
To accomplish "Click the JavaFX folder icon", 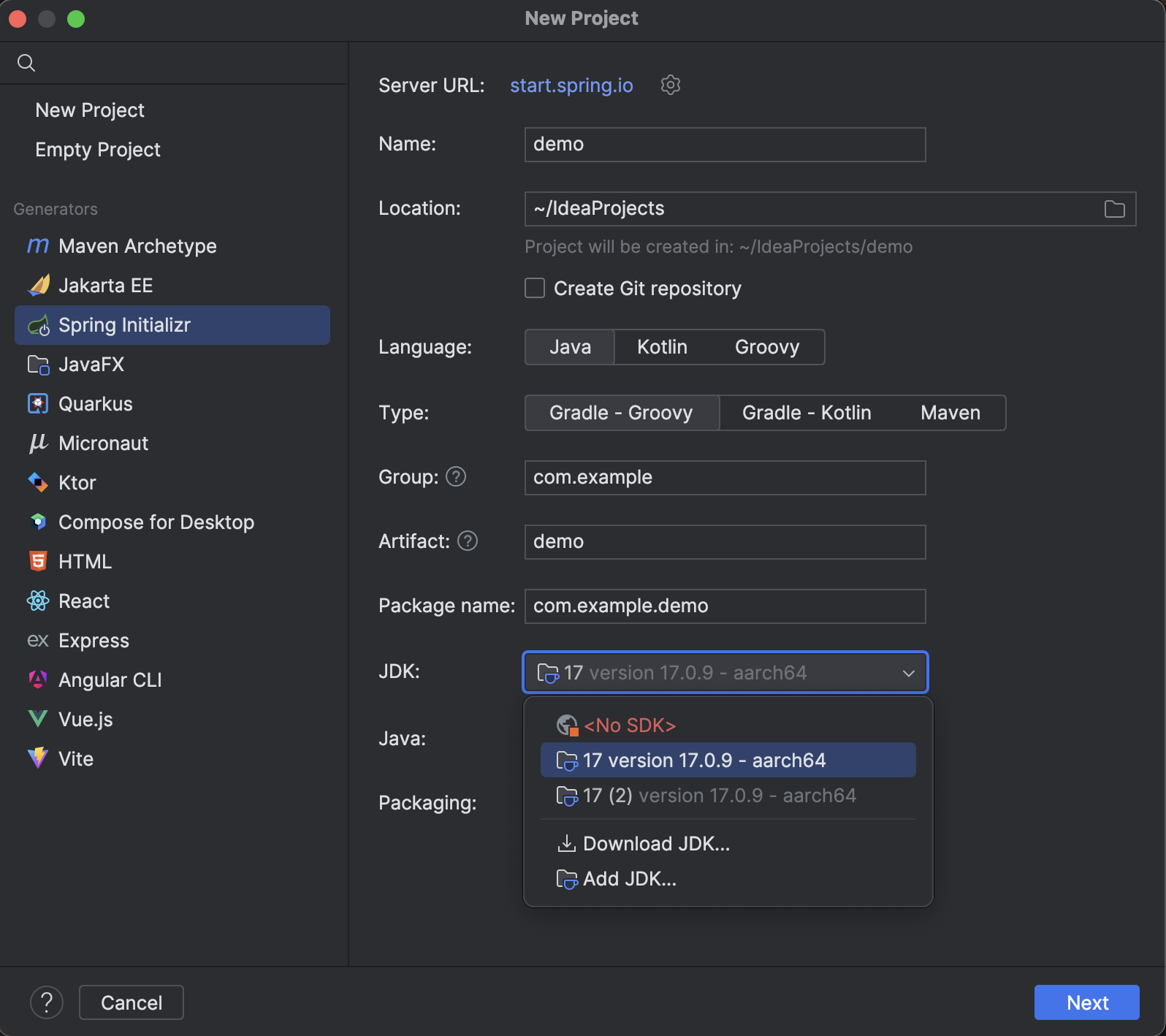I will click(x=39, y=365).
